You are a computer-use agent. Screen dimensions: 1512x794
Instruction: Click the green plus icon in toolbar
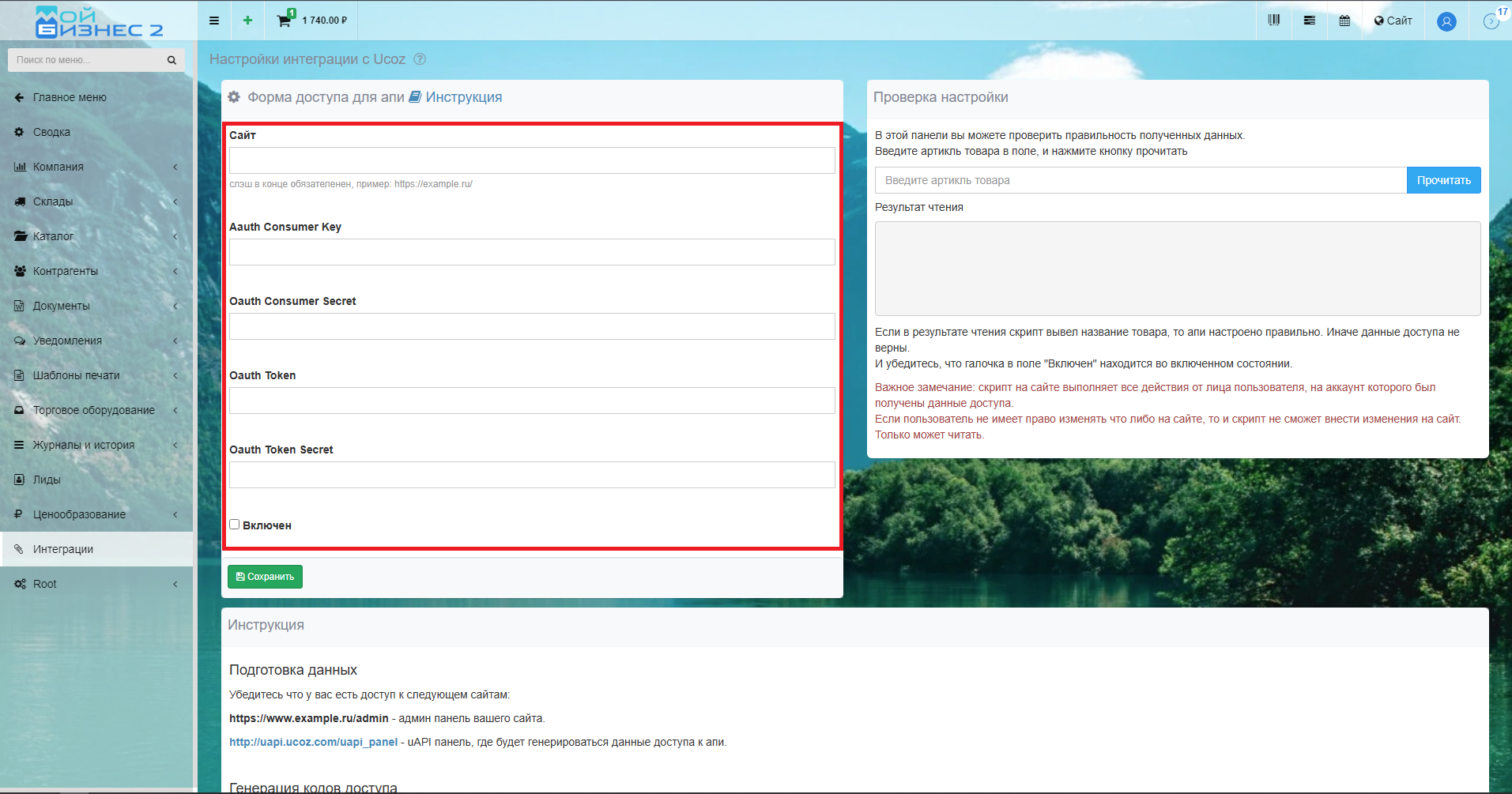coord(247,21)
